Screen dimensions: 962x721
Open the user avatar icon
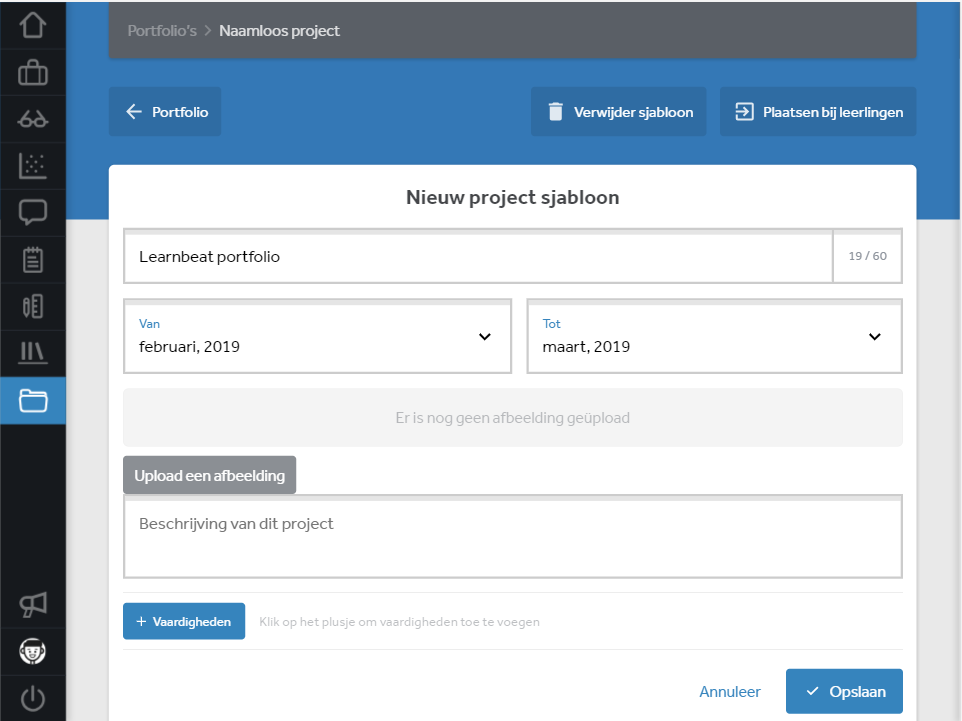33,651
